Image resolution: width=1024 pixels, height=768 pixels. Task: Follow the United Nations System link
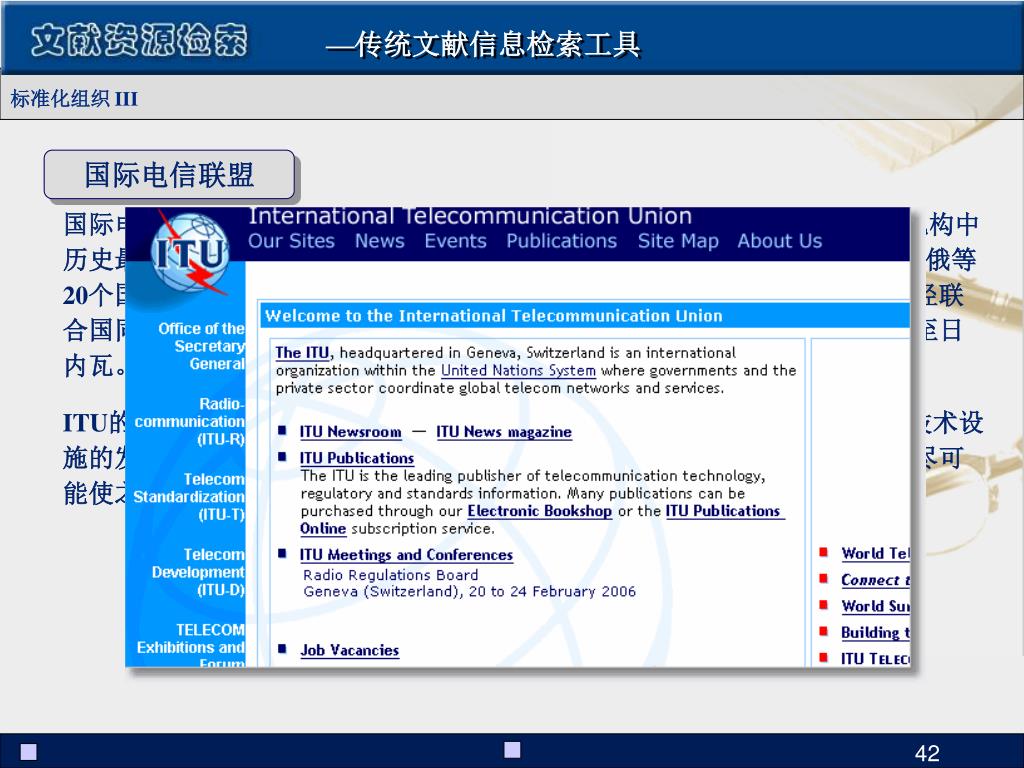coord(518,370)
